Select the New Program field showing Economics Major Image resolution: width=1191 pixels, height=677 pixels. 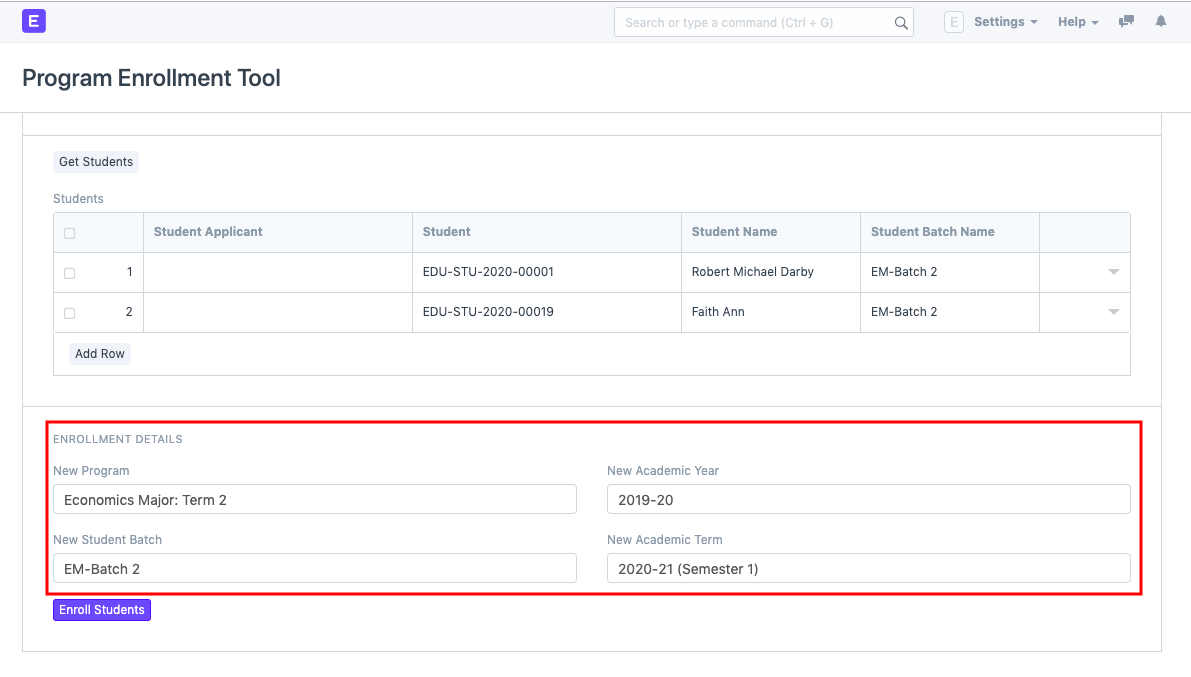coord(314,499)
